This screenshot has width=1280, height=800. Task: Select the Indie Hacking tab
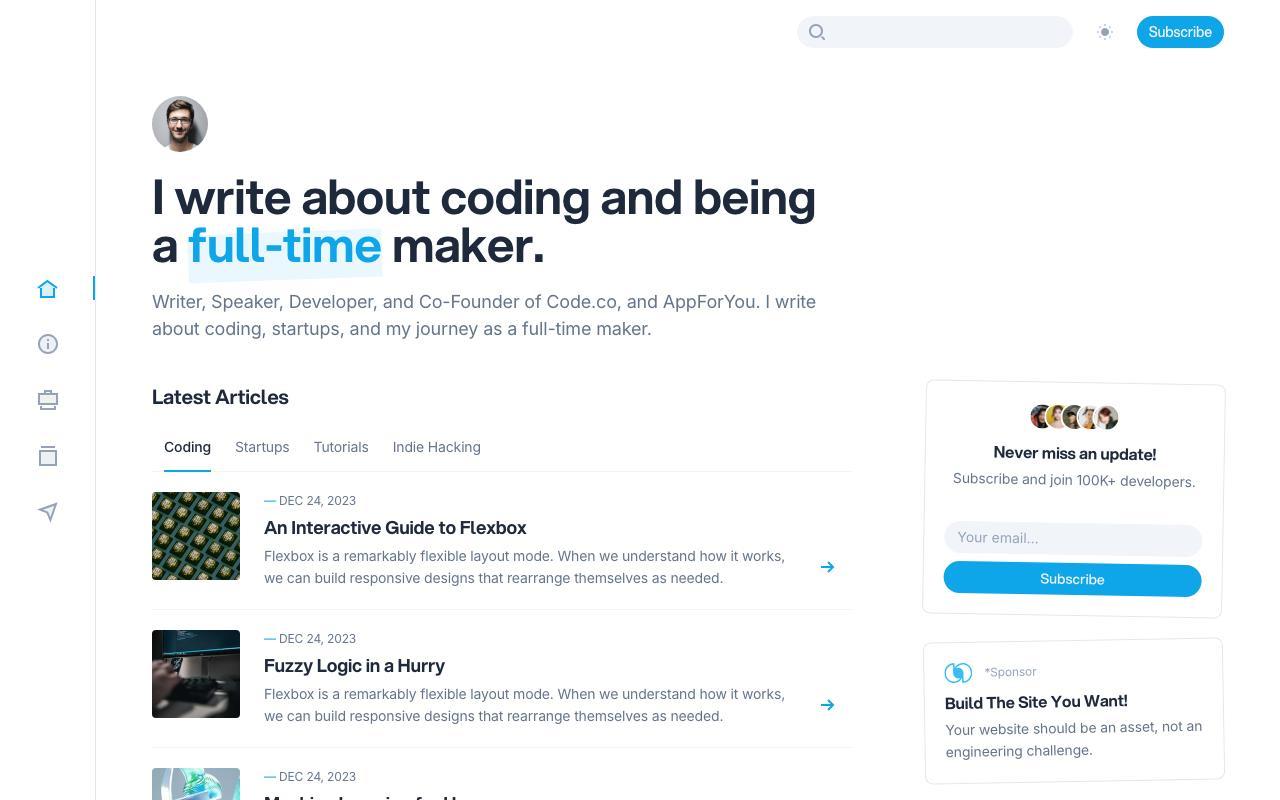[x=437, y=447]
